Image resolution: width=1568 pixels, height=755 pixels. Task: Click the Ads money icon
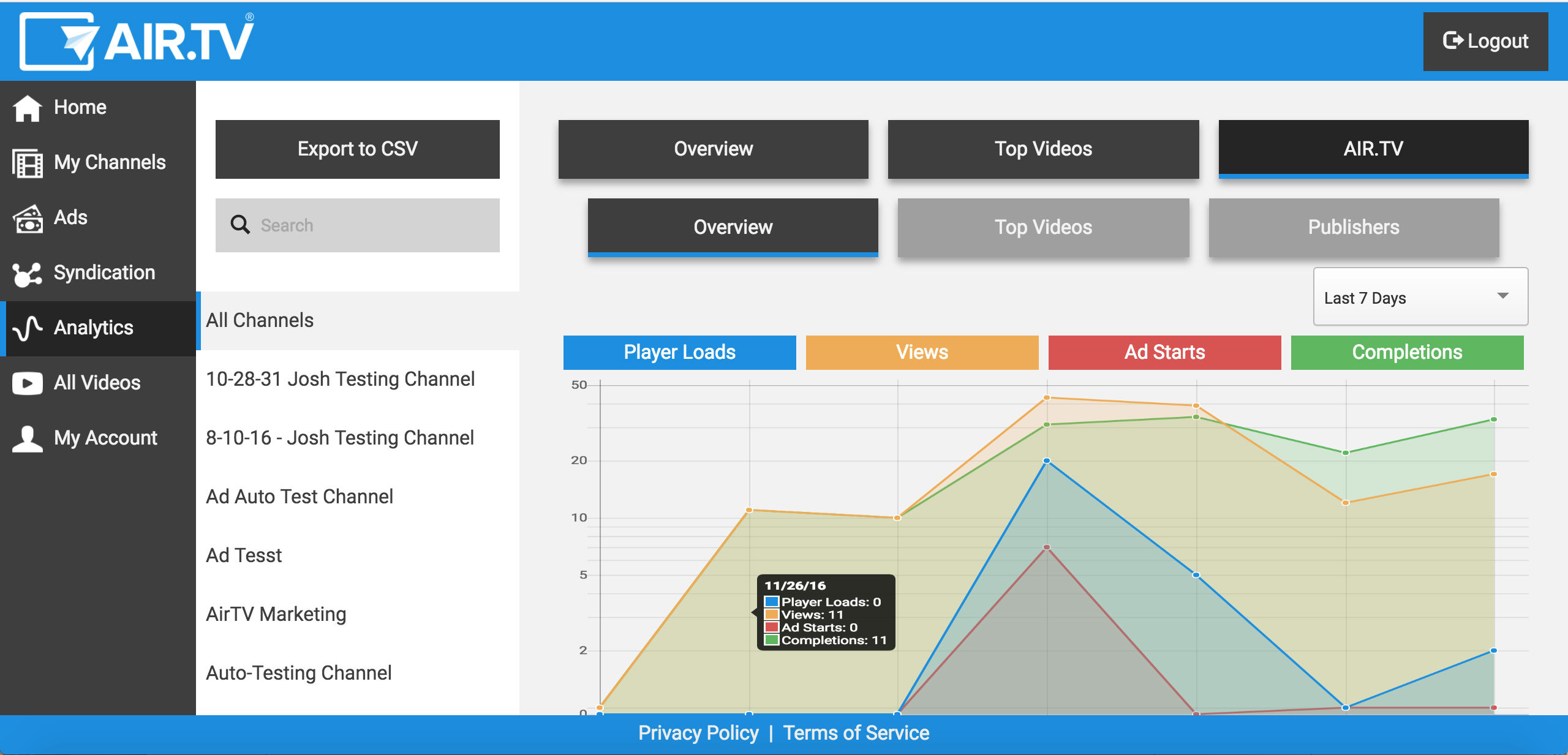click(x=27, y=219)
